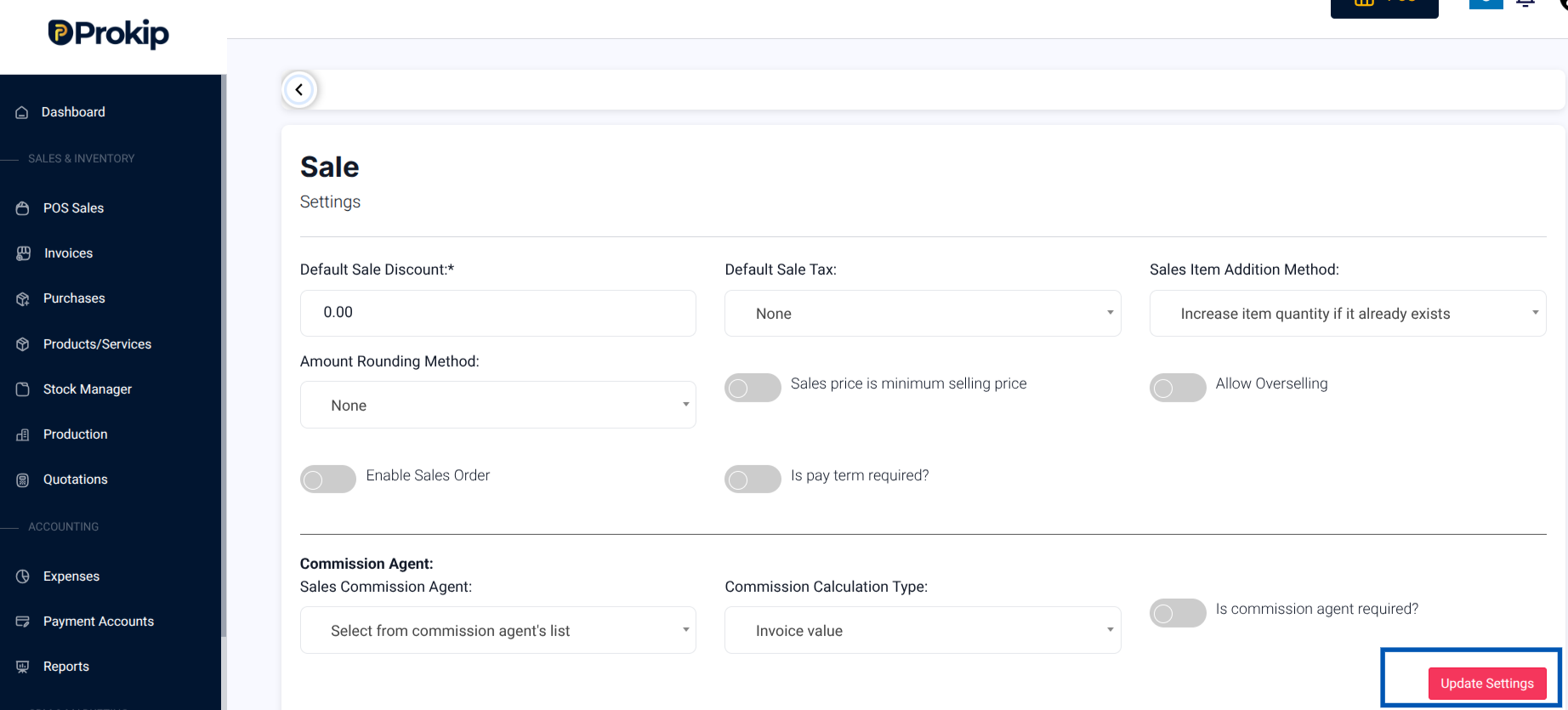Click the Purchases box icon
Viewport: 1568px width, 710px height.
(x=23, y=298)
